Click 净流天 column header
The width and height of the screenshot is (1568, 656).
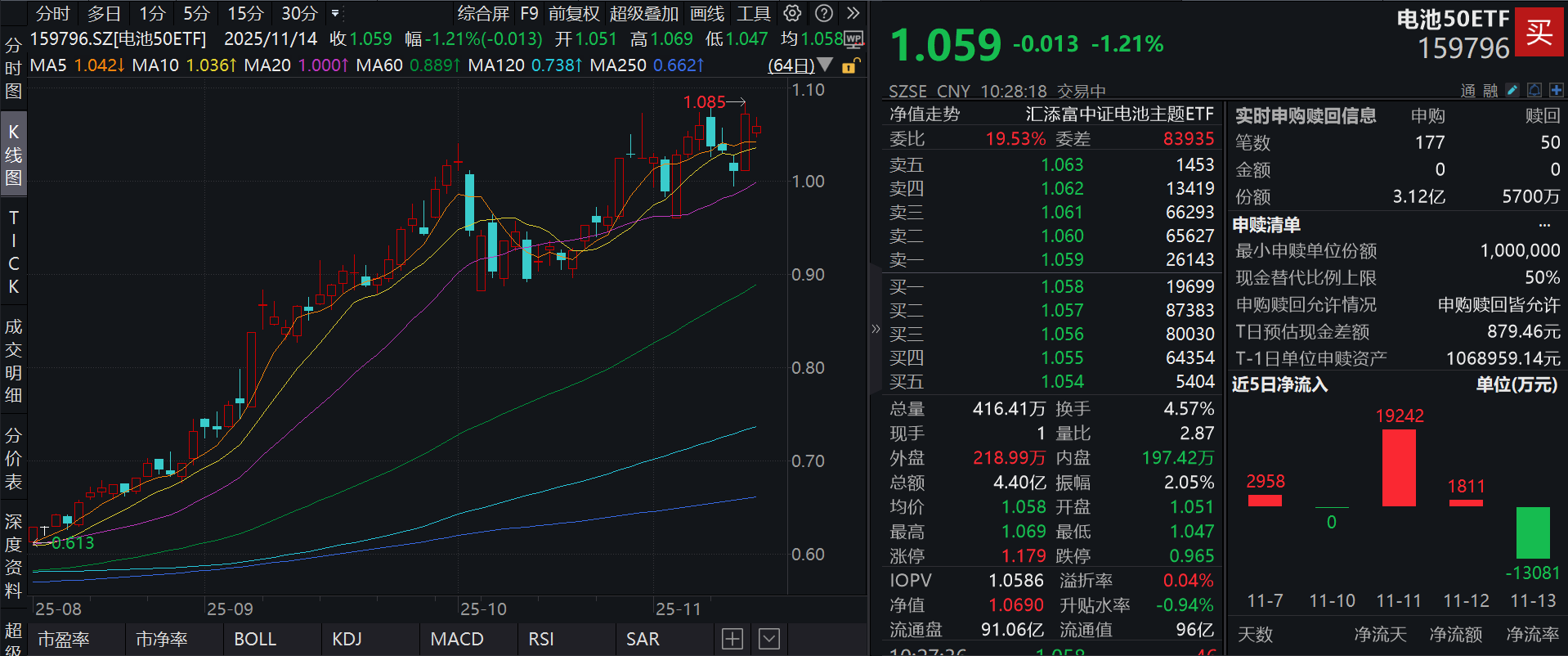click(1380, 635)
